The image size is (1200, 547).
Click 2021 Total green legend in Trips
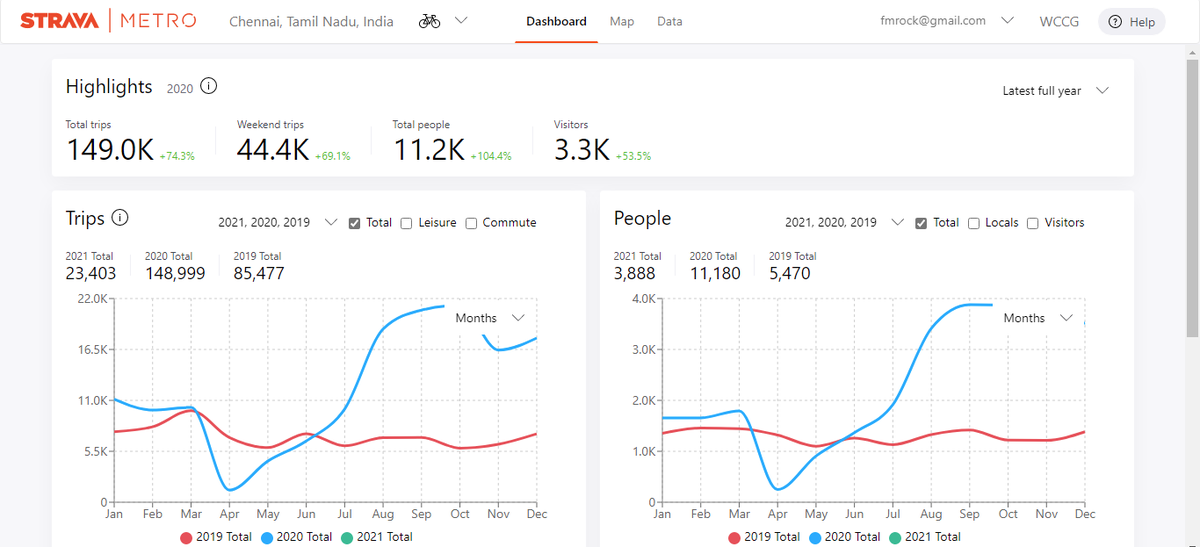point(376,537)
